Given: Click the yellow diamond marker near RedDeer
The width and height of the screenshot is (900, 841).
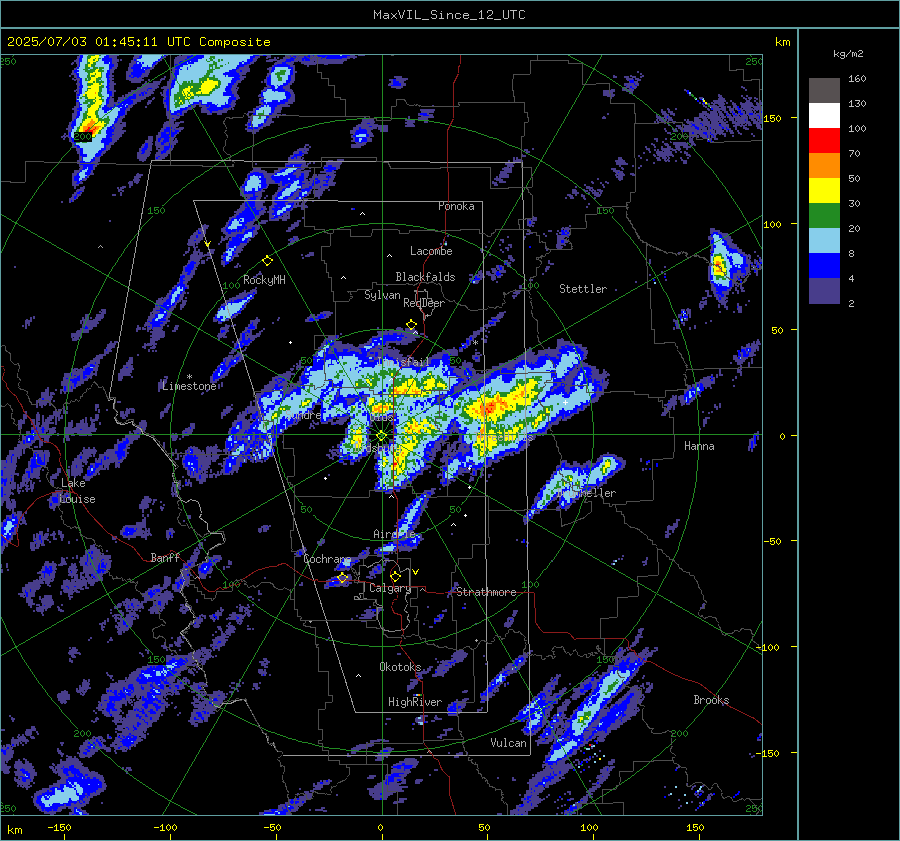Looking at the screenshot, I should pyautogui.click(x=411, y=324).
